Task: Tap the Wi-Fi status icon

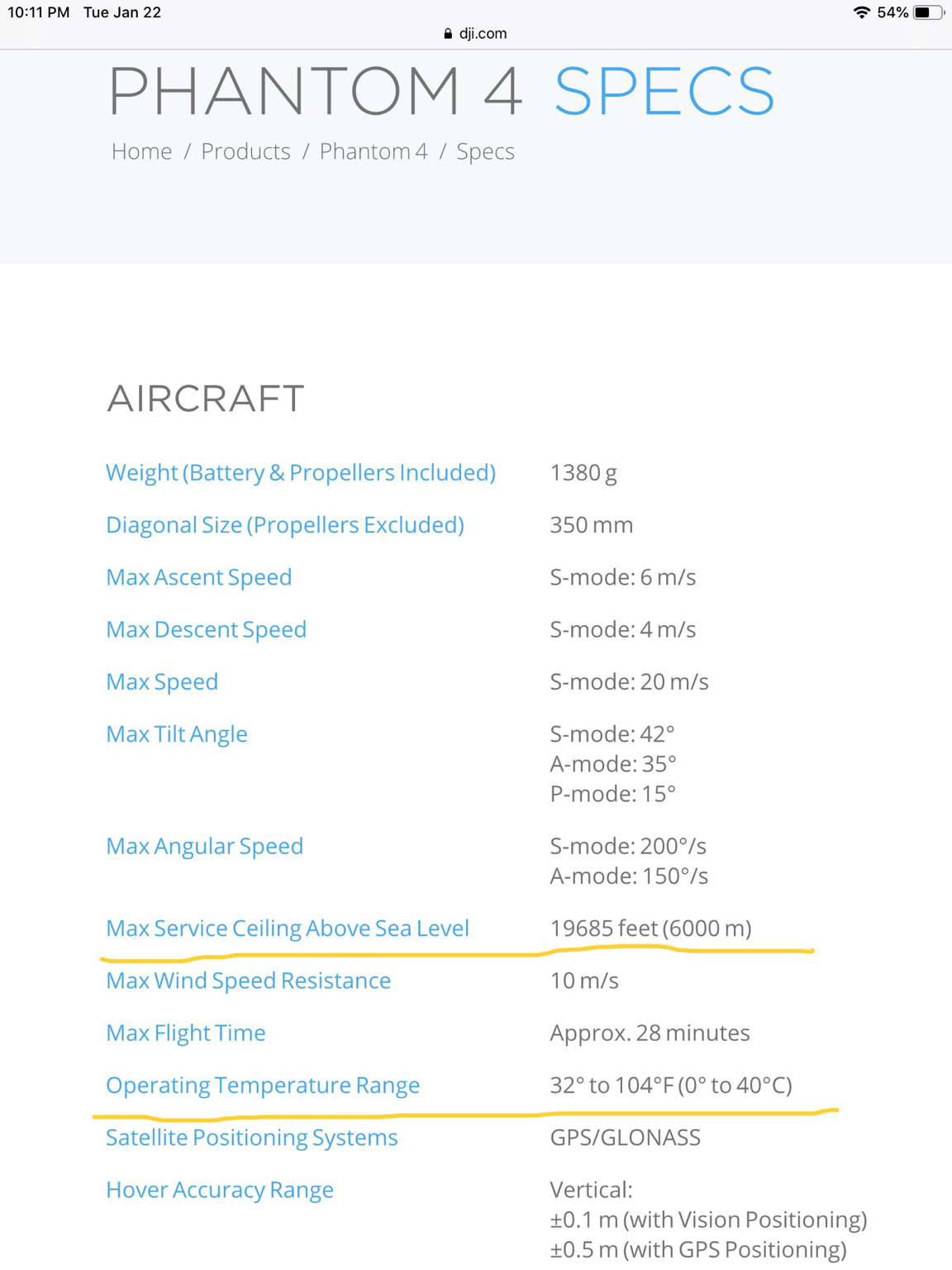Action: pyautogui.click(x=861, y=12)
